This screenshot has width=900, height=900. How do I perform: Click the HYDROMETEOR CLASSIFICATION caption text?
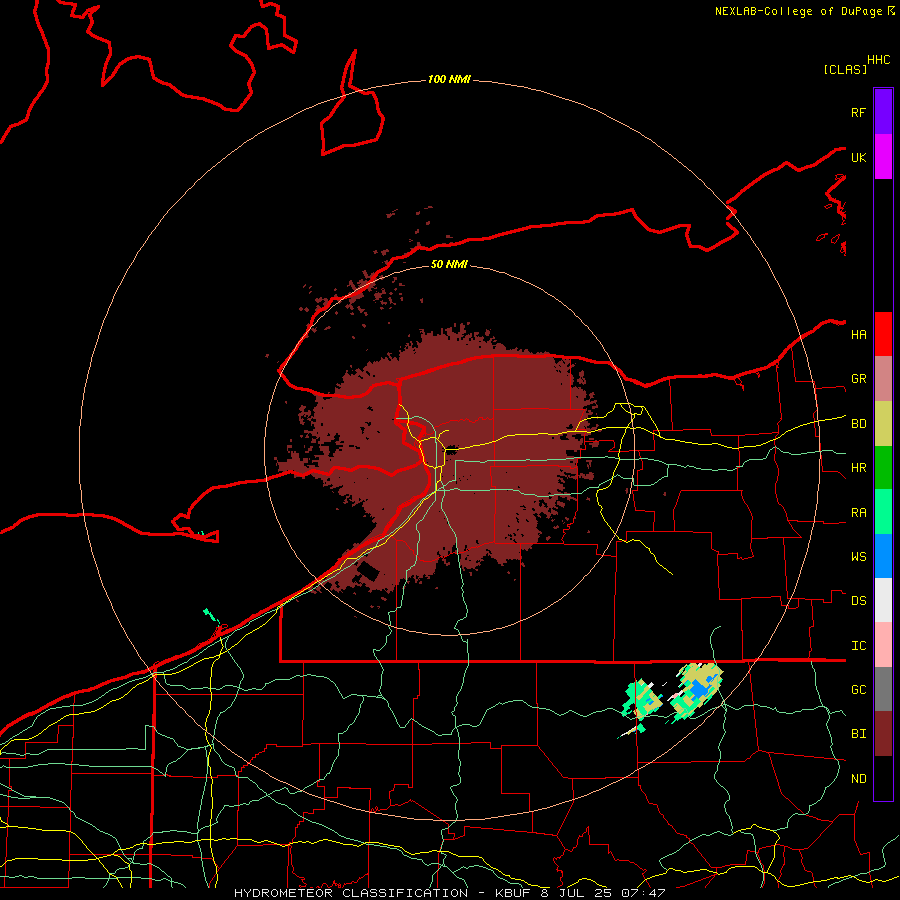(x=351, y=893)
